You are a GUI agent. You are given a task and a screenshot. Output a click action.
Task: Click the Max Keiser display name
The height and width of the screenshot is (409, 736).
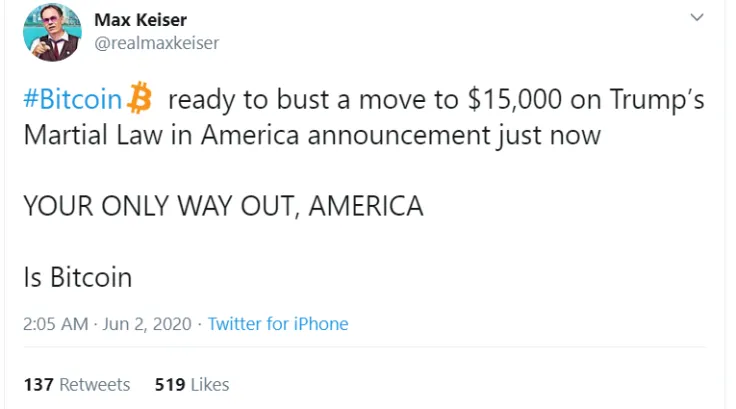tap(140, 20)
